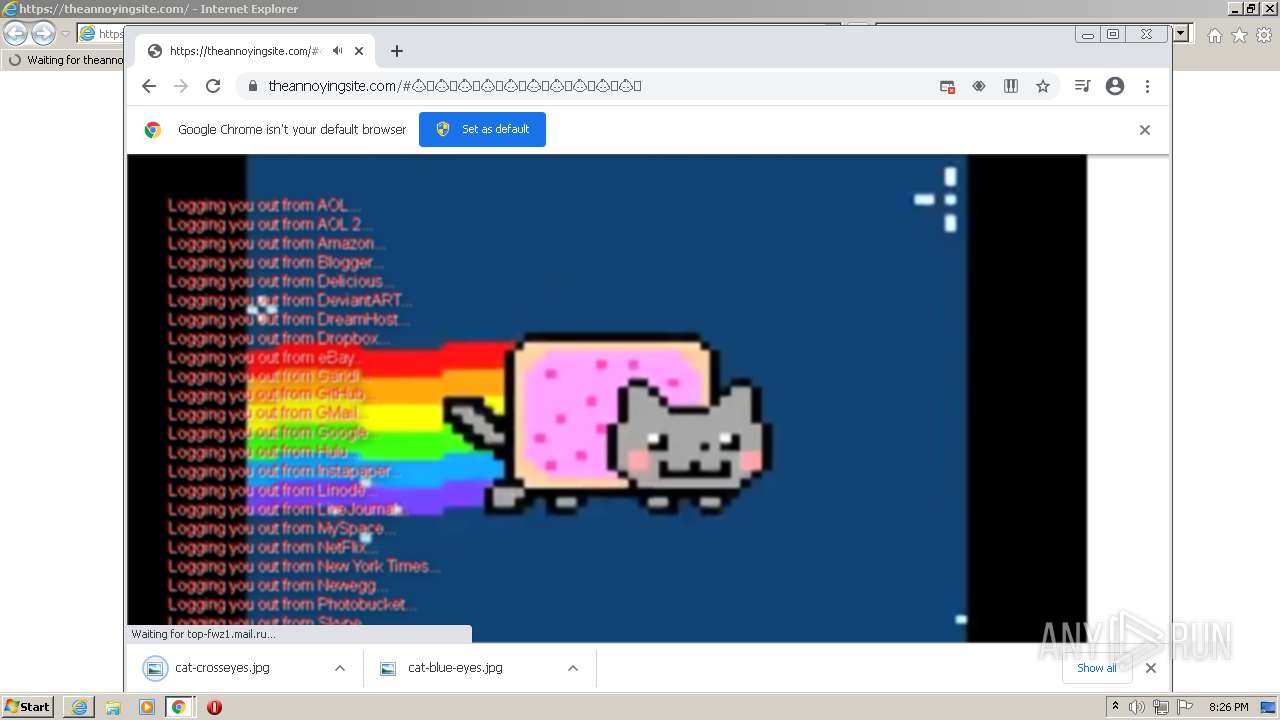Screen dimensions: 1280x720
Task: Open Internet Explorer recent pages dropdown
Action: click(65, 34)
